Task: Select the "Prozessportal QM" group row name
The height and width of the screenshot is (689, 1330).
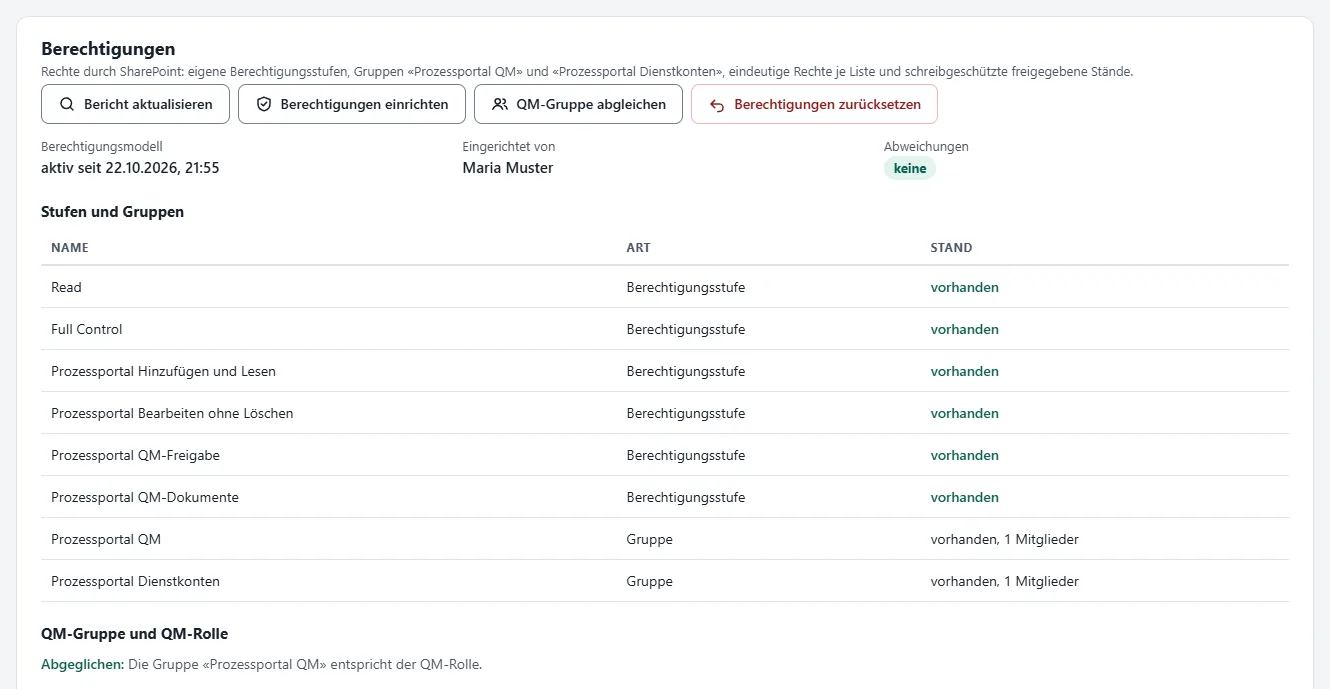Action: (106, 539)
